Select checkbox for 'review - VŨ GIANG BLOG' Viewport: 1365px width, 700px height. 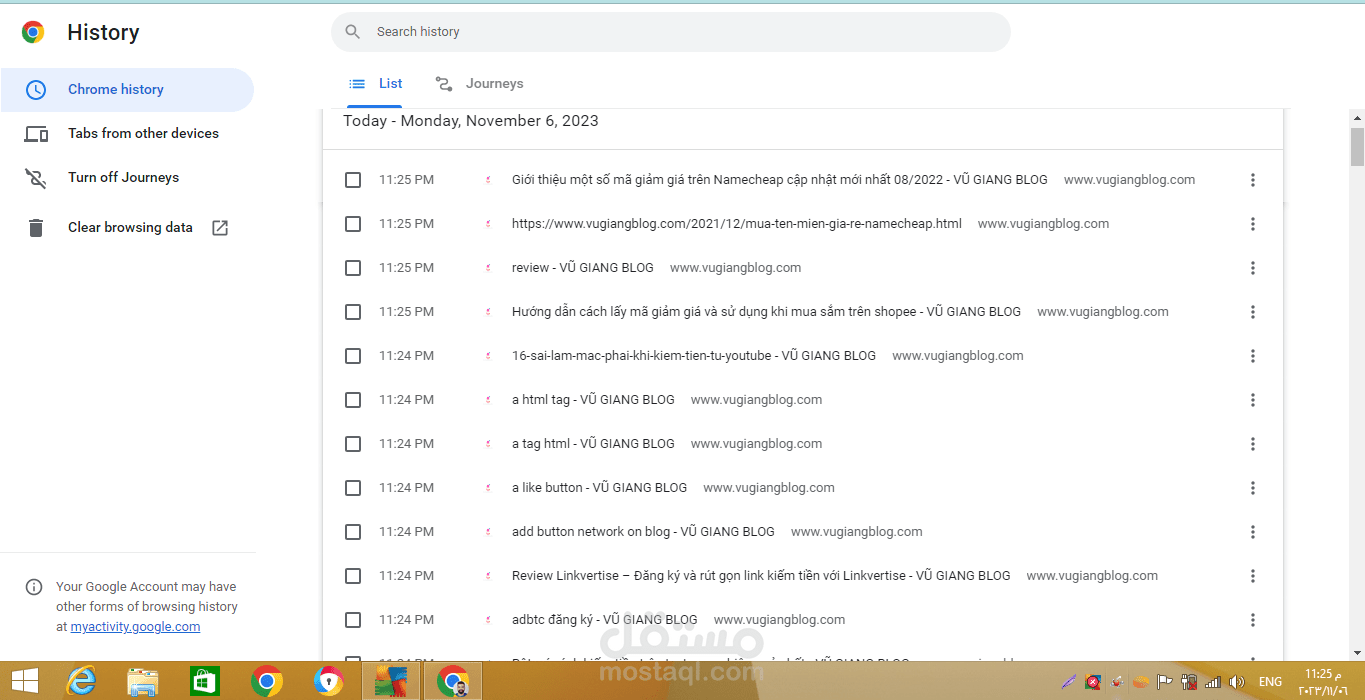353,268
